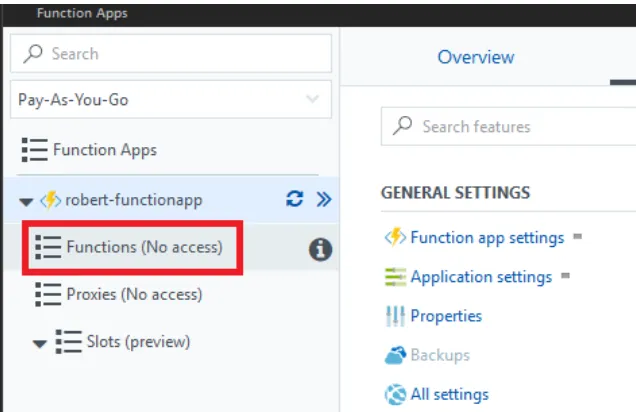Click the double chevron expand icon
636x412 pixels.
tap(323, 199)
